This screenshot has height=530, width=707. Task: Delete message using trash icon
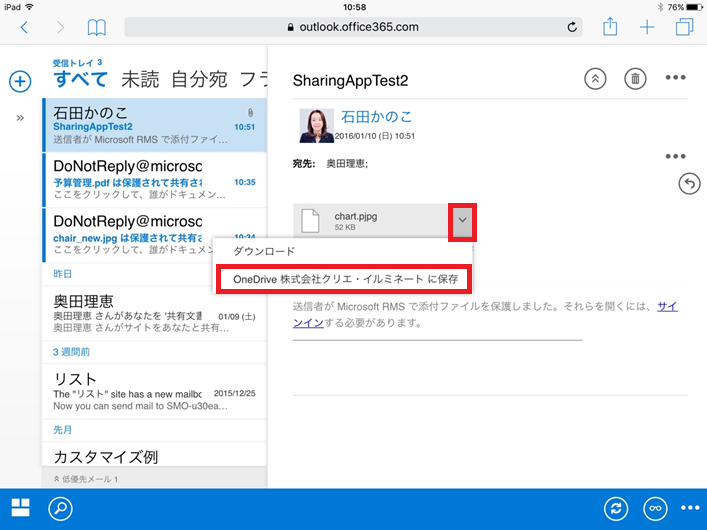(x=635, y=79)
